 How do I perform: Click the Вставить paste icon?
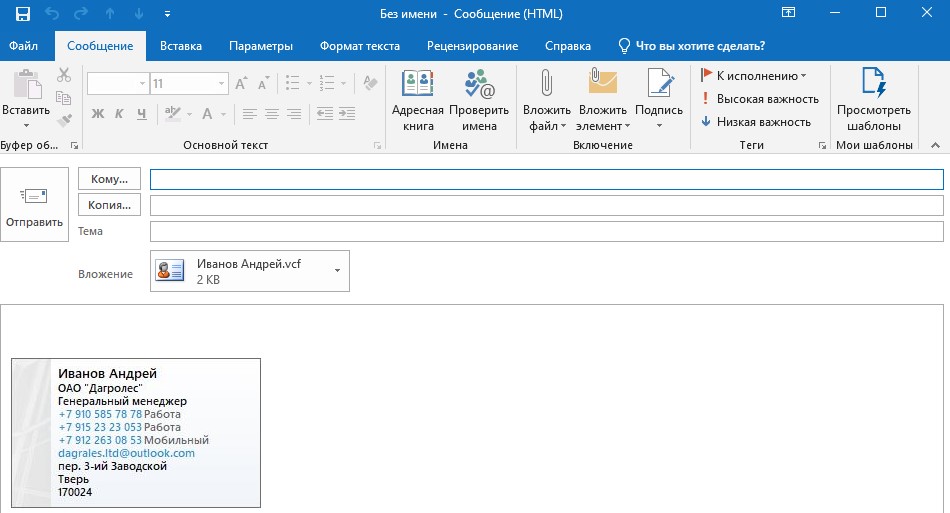coord(27,84)
